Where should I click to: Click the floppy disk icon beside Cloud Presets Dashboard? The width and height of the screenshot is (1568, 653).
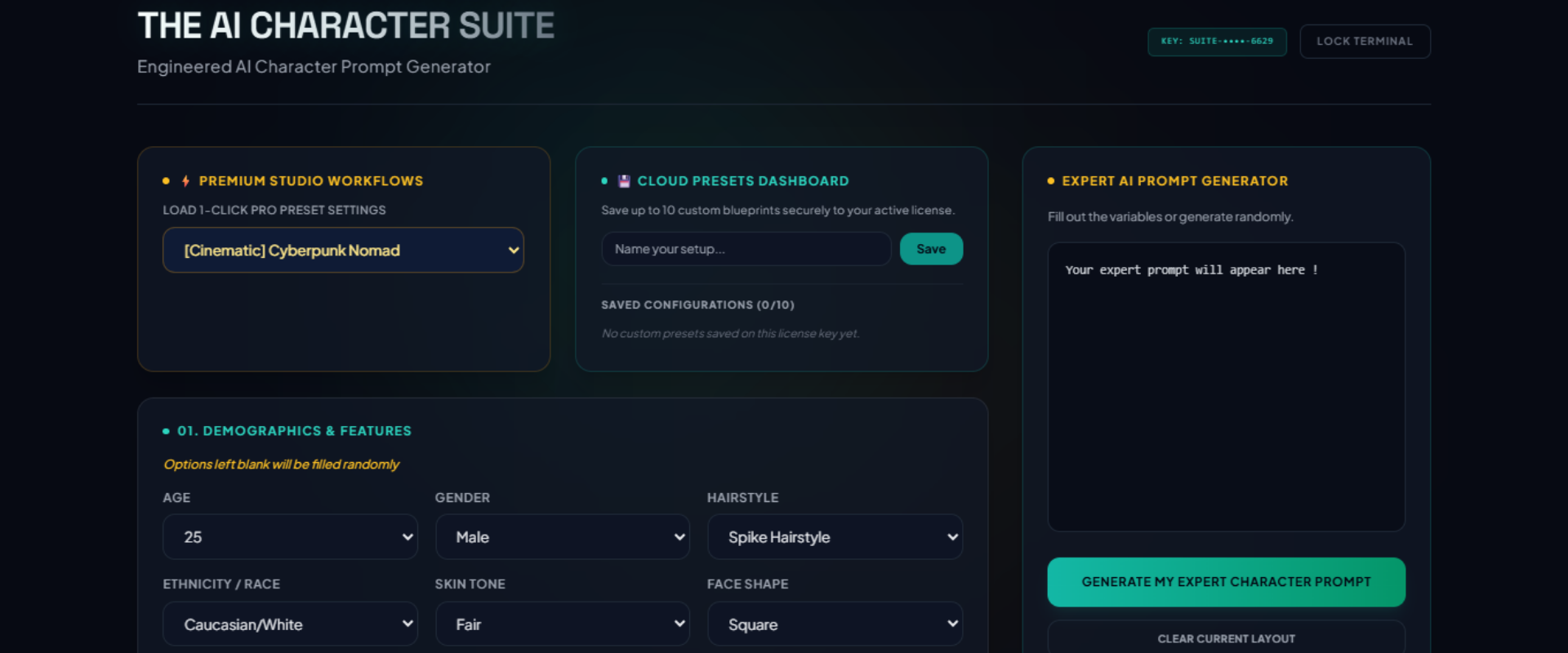click(624, 181)
